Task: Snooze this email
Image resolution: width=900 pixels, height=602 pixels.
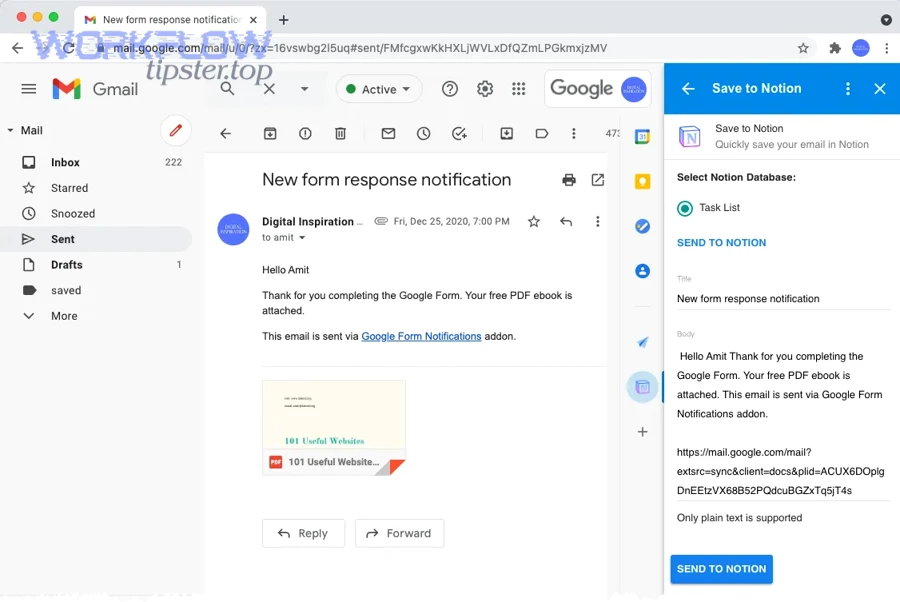Action: 423,133
